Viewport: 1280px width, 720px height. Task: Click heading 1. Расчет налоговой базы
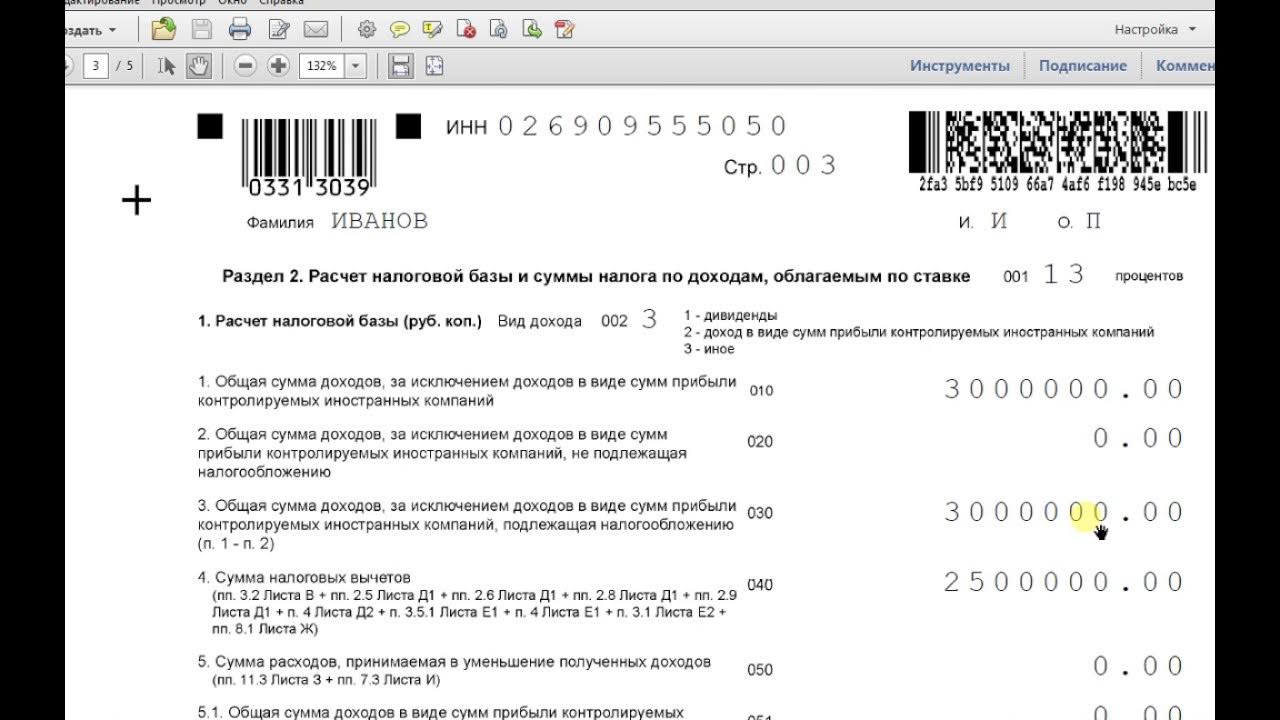click(340, 321)
